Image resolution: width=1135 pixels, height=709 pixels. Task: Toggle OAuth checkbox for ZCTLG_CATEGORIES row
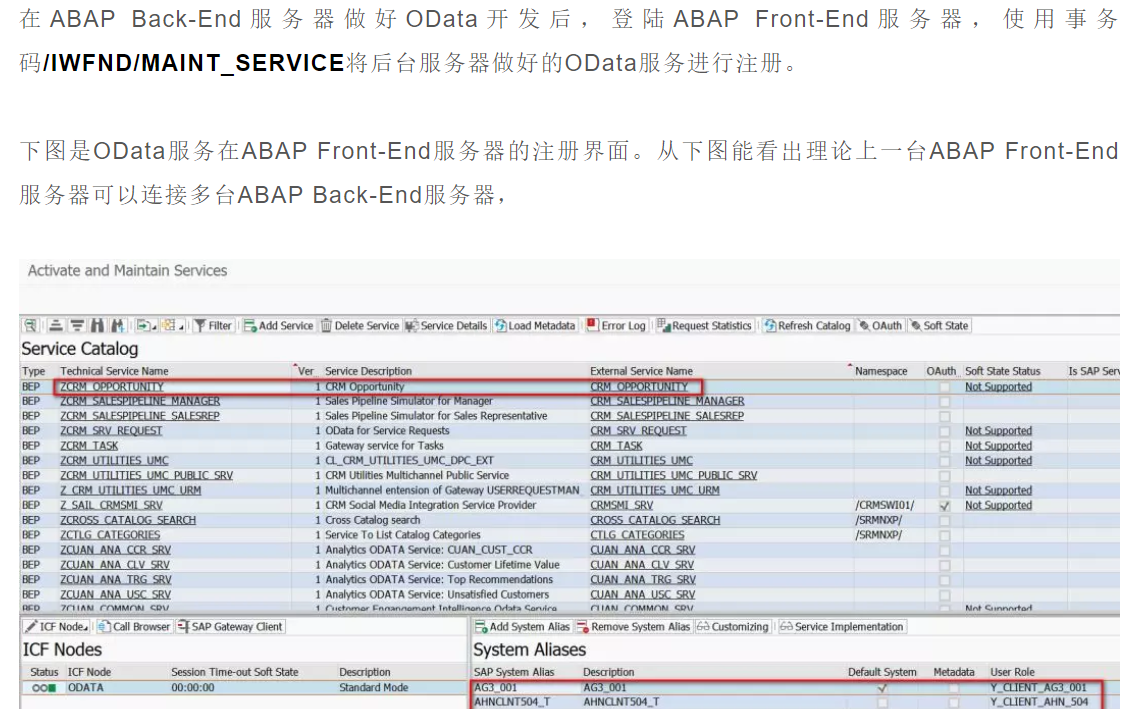[x=944, y=536]
